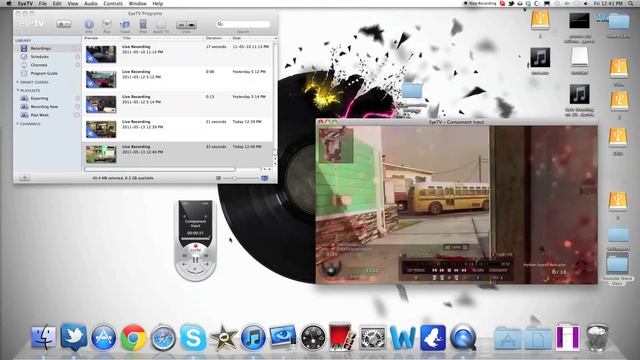Select the Exporting playlist
The height and width of the screenshot is (360, 640).
(47, 98)
